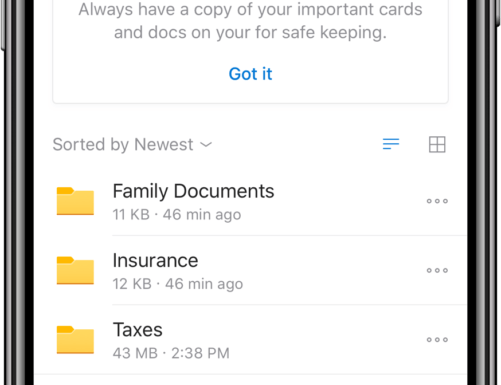
Task: Open the Taxes folder icon
Action: tap(75, 340)
